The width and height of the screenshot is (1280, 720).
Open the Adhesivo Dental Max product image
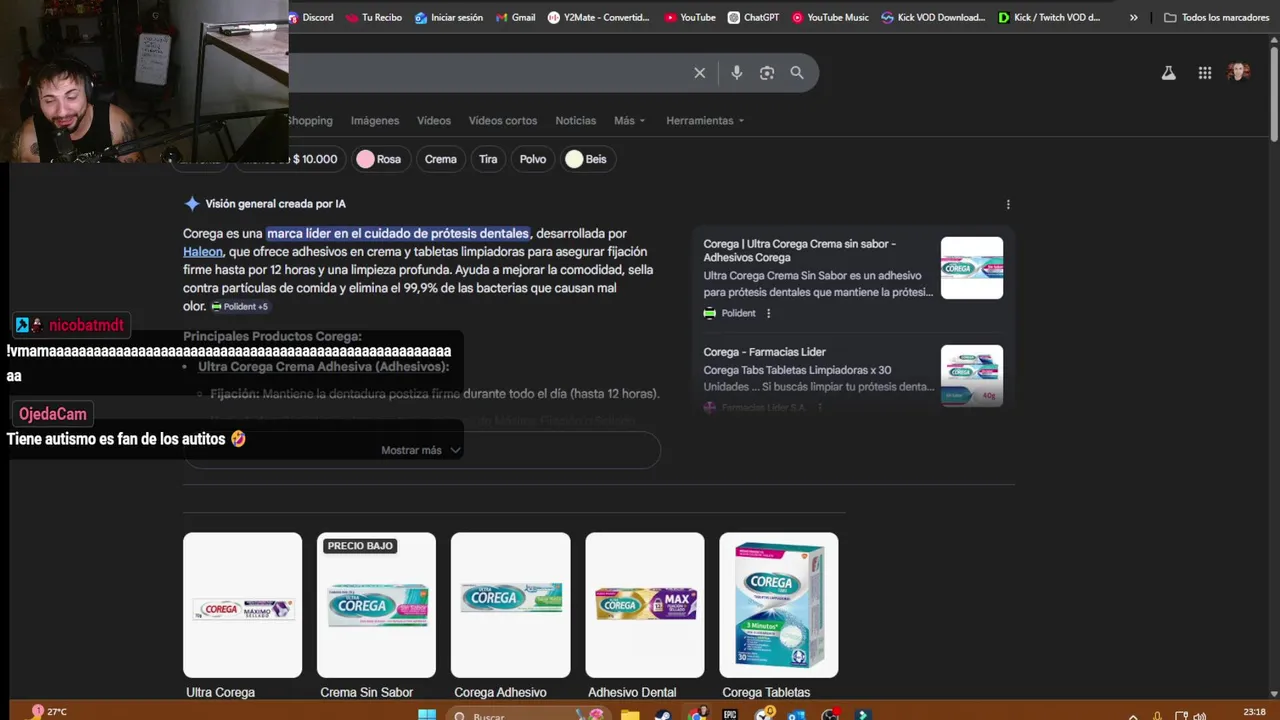(645, 605)
